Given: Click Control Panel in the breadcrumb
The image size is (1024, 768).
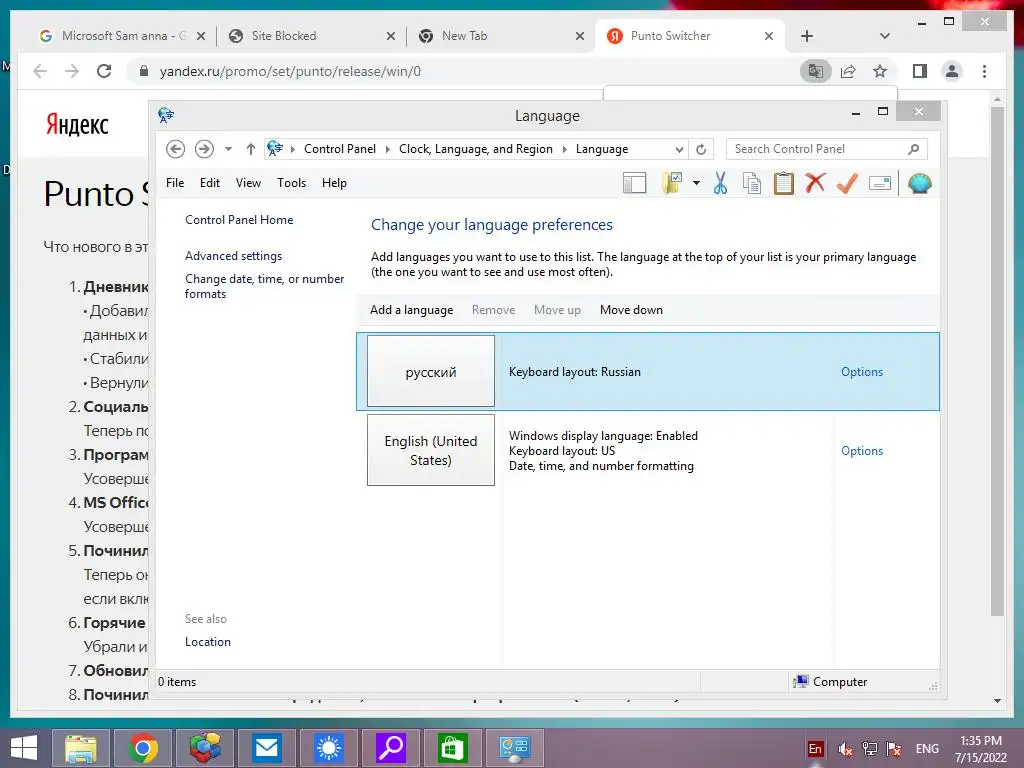Looking at the screenshot, I should pos(340,149).
